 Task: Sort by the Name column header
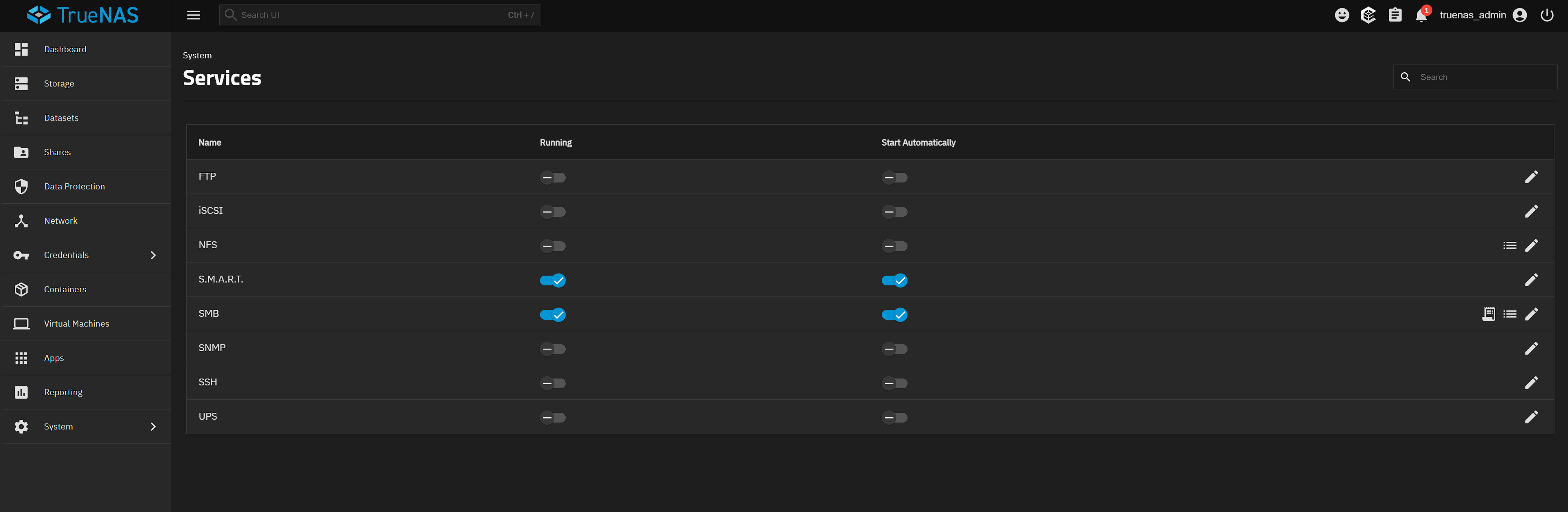tap(210, 142)
